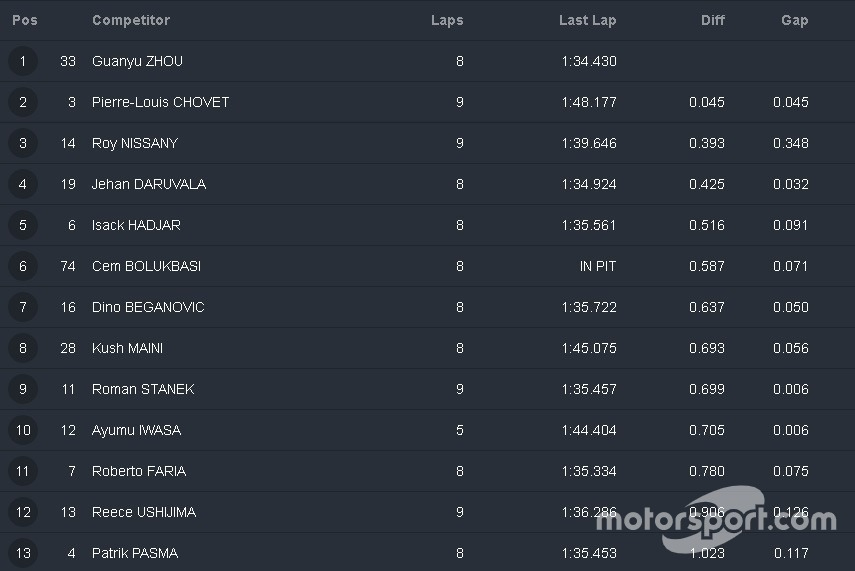Click the position 8 circle badge

coord(23,348)
